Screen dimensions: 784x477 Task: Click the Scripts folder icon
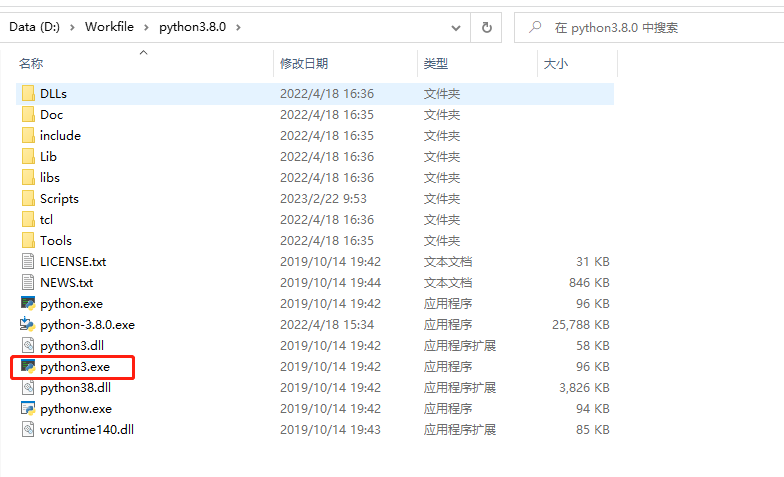click(x=28, y=198)
